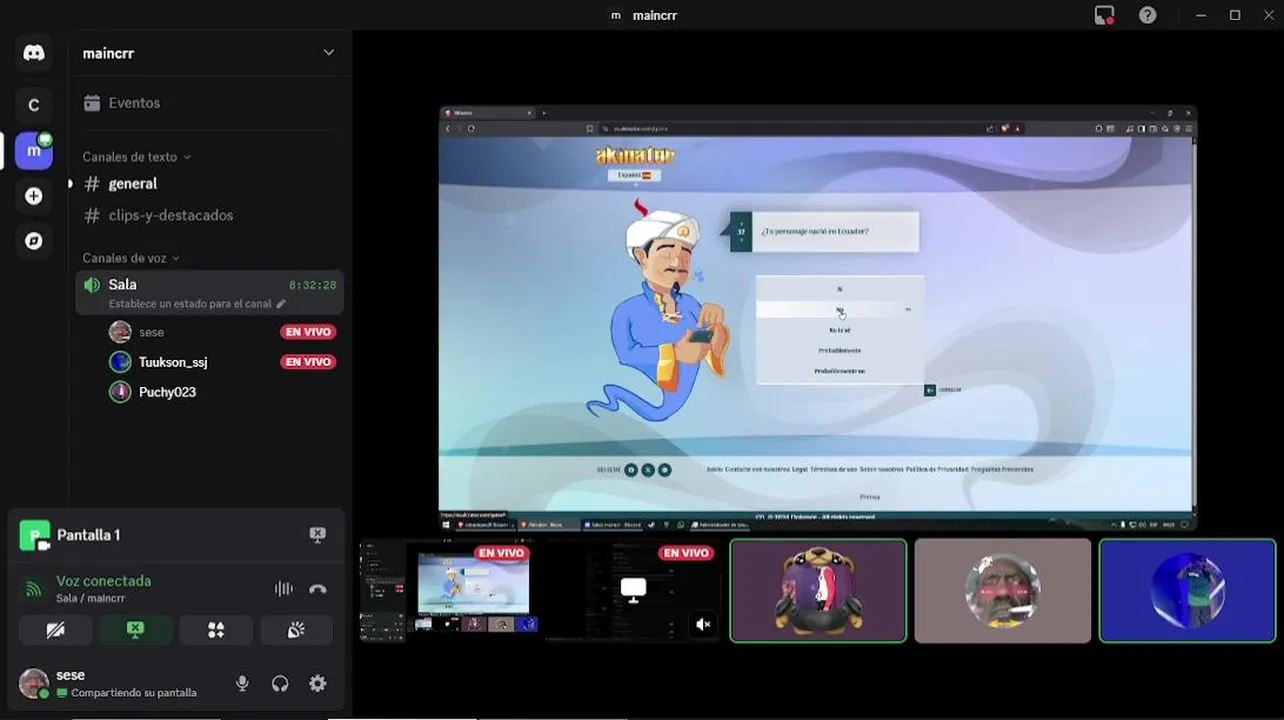Click the muted speaker icon on the second stream tile
This screenshot has height=720, width=1284.
pos(703,624)
